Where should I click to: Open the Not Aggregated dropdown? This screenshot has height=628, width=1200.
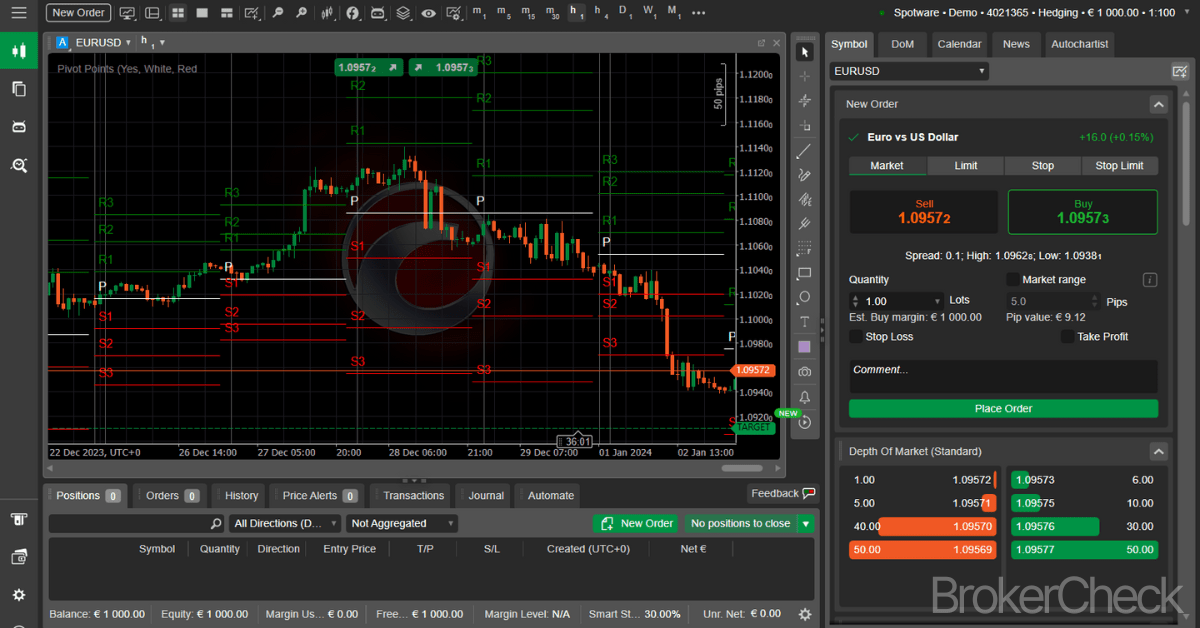[402, 524]
